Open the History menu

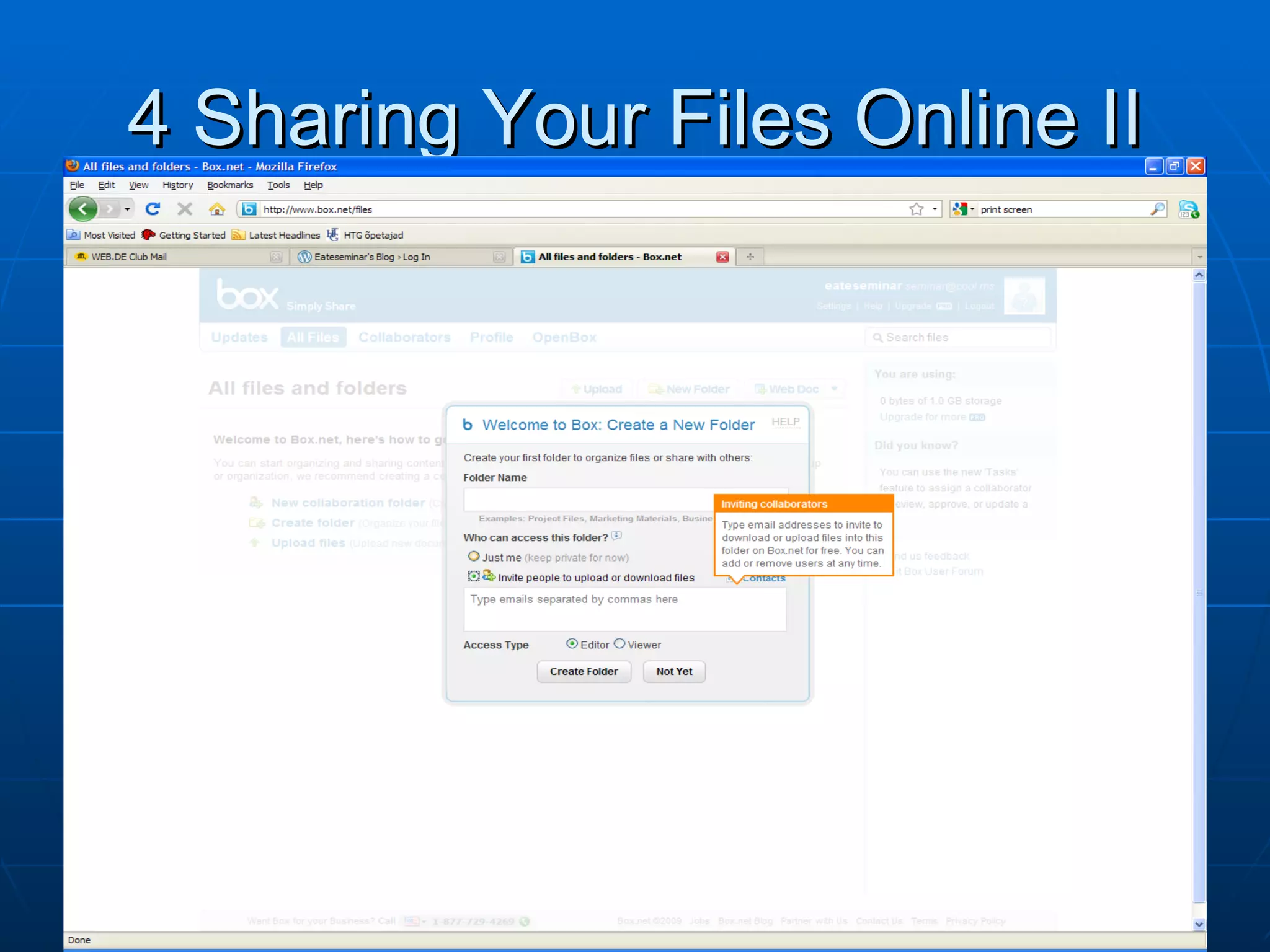tap(178, 185)
